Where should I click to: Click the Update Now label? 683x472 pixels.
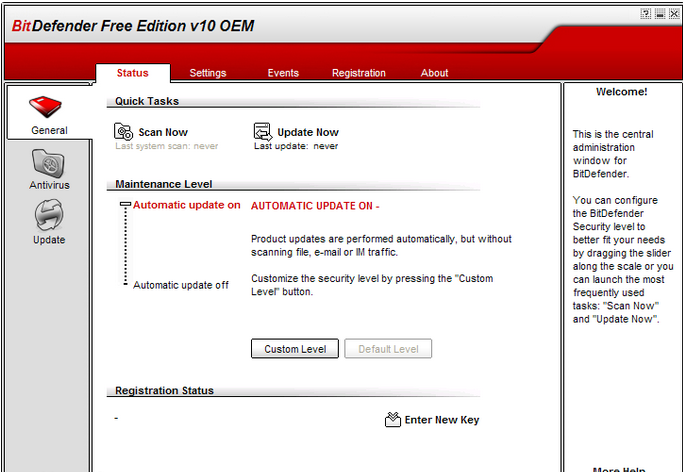click(x=308, y=132)
